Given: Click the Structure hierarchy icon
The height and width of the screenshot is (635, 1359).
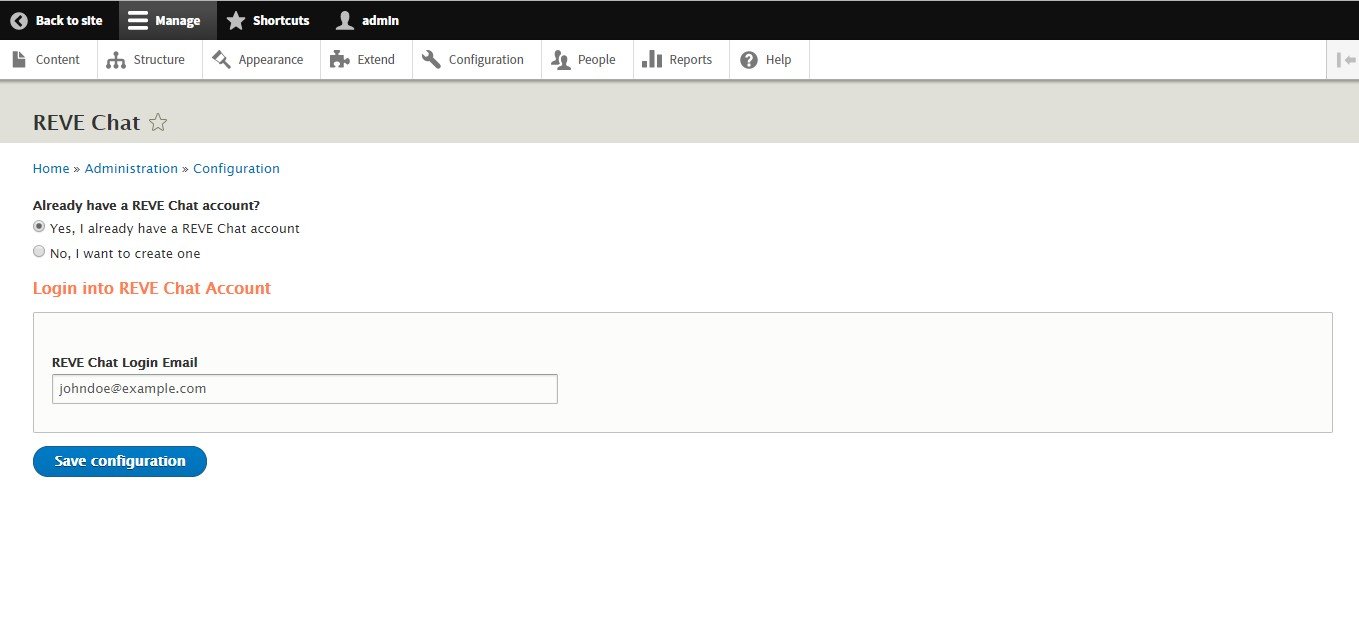Looking at the screenshot, I should 116,60.
